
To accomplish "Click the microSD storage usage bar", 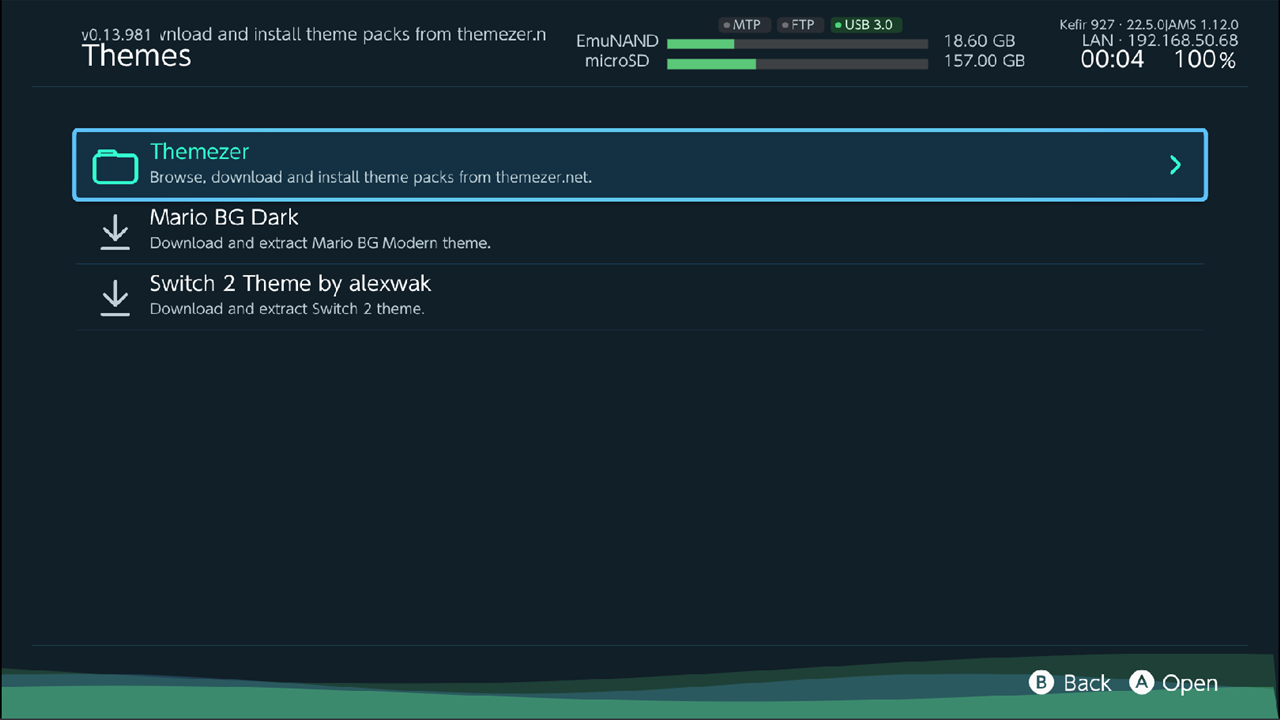I will (797, 64).
